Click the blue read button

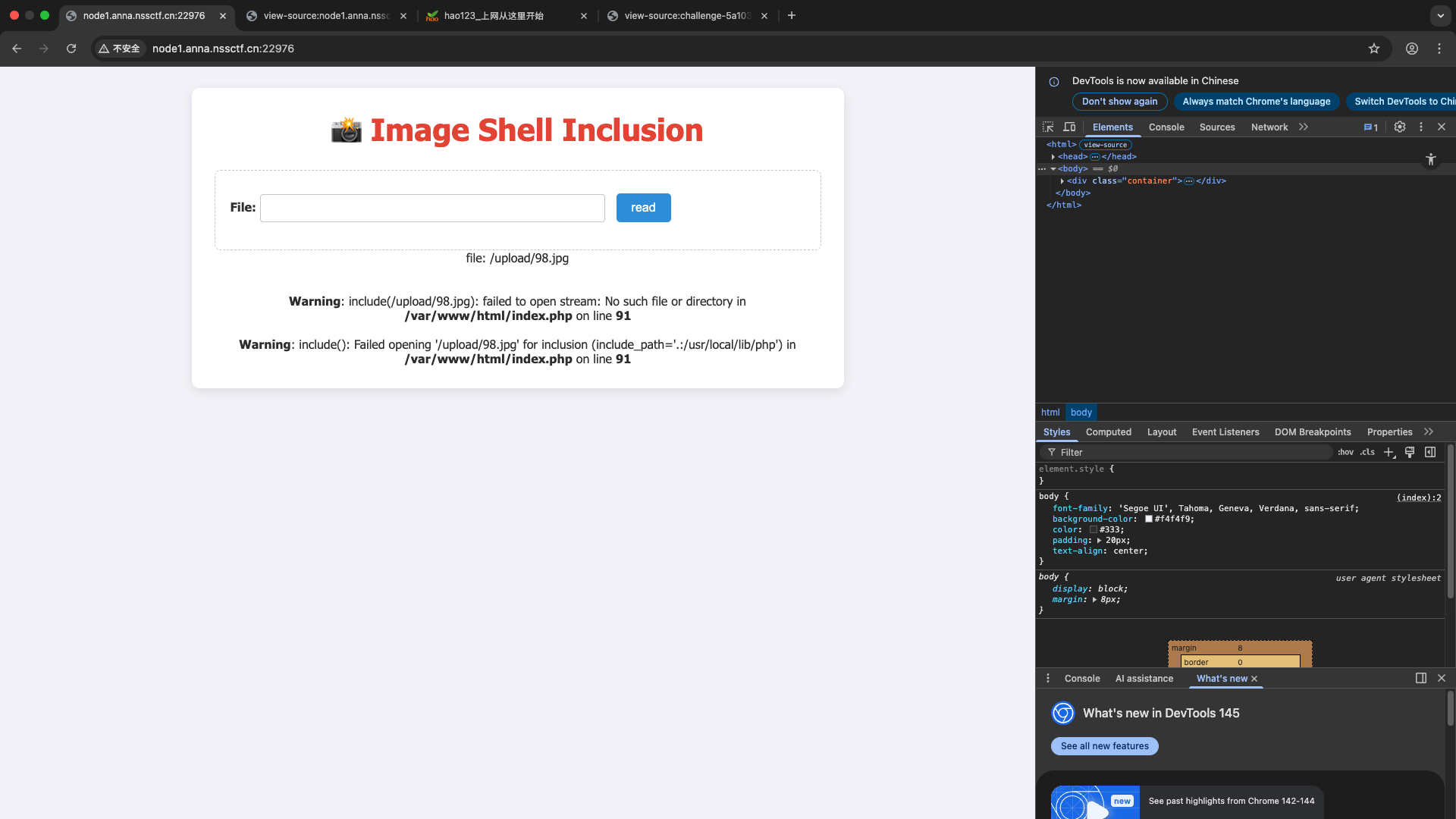[x=643, y=208]
